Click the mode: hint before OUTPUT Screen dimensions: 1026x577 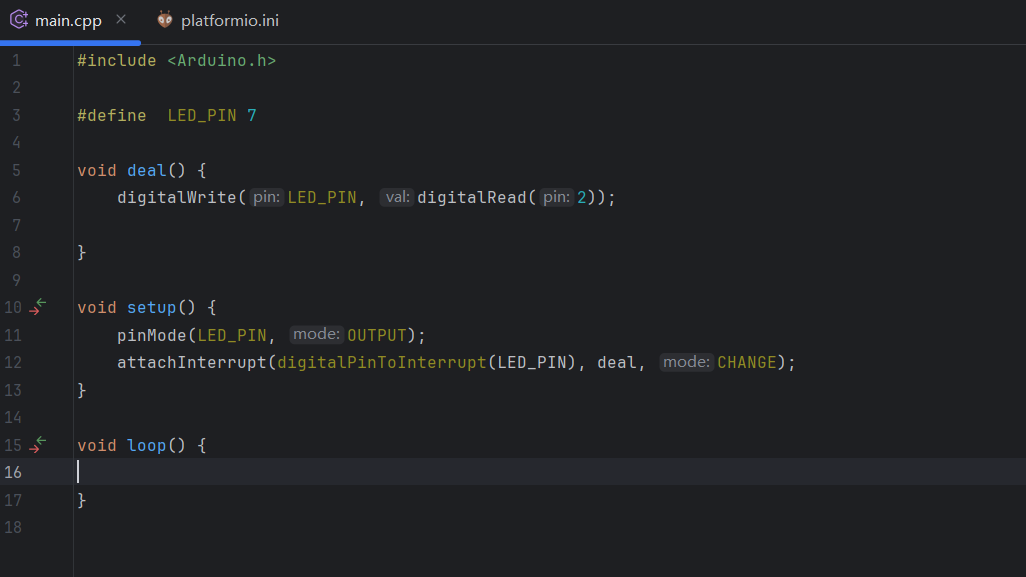point(315,334)
